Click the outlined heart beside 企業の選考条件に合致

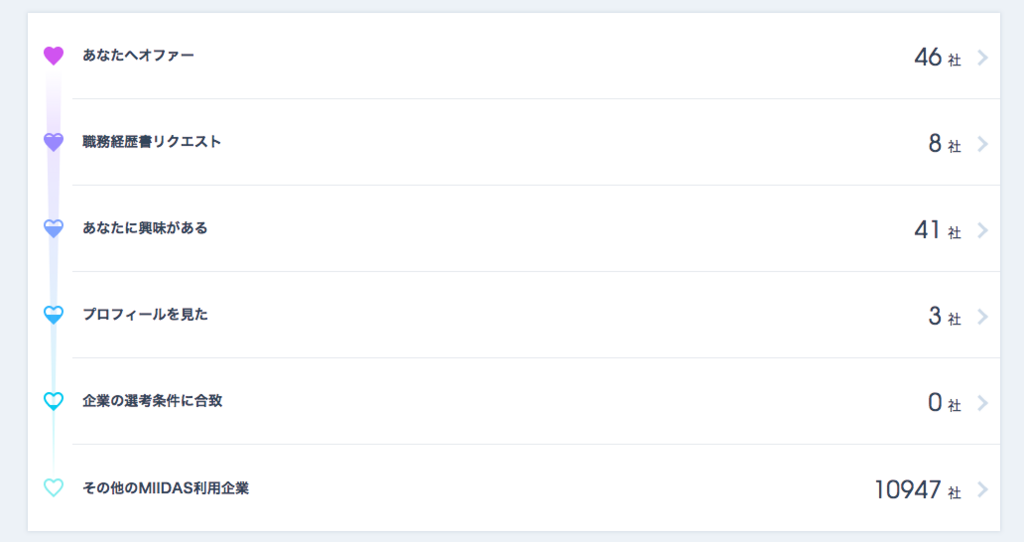click(54, 401)
